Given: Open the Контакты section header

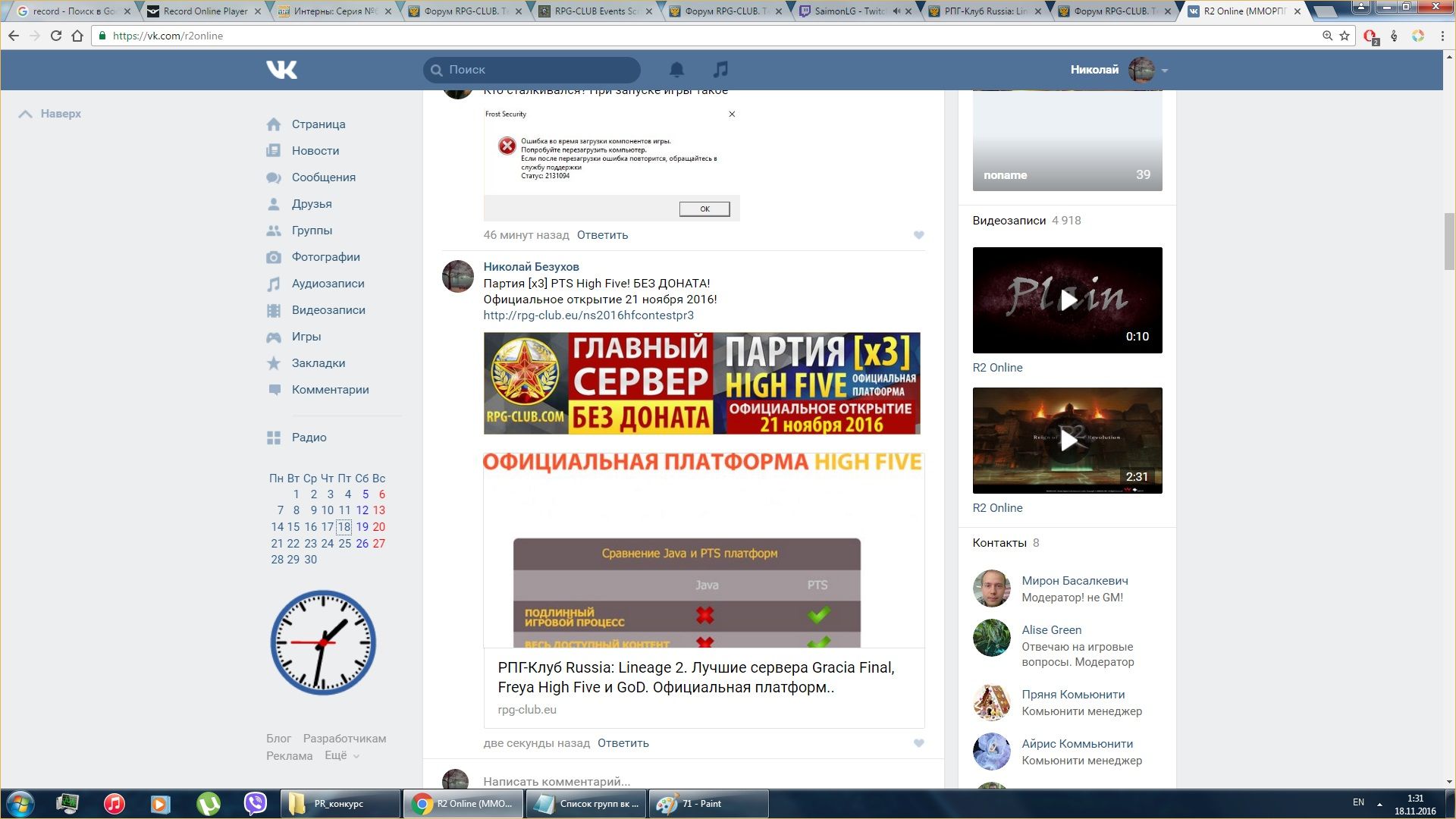Looking at the screenshot, I should click(999, 543).
